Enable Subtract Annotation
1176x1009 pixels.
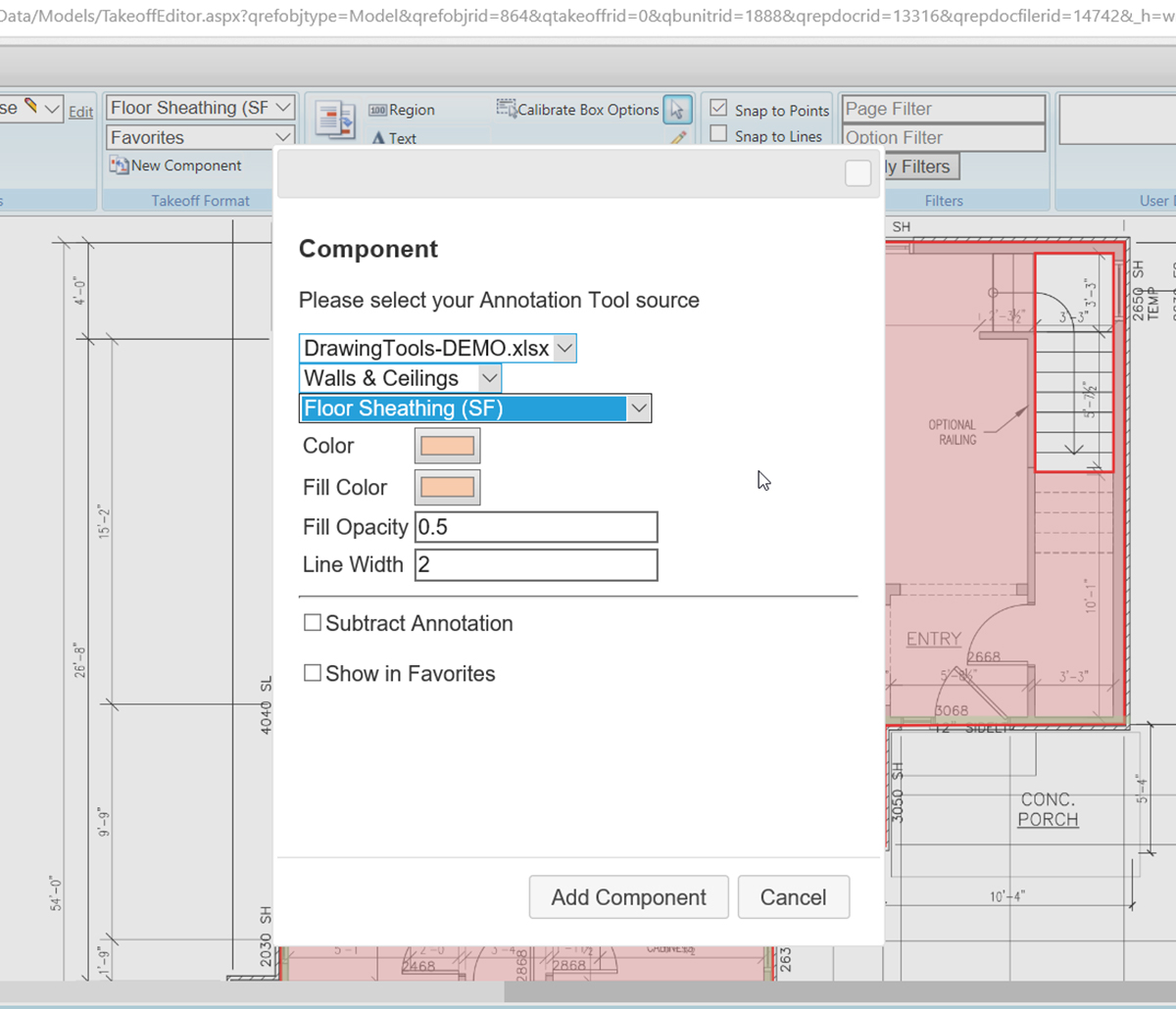point(312,621)
